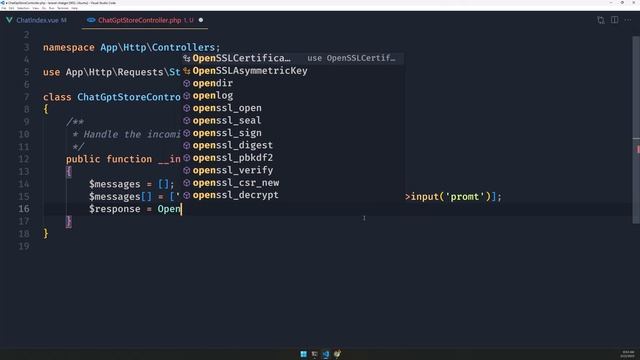Open the editor More Actions ellipsis
This screenshot has height=360, width=640.
click(628, 20)
